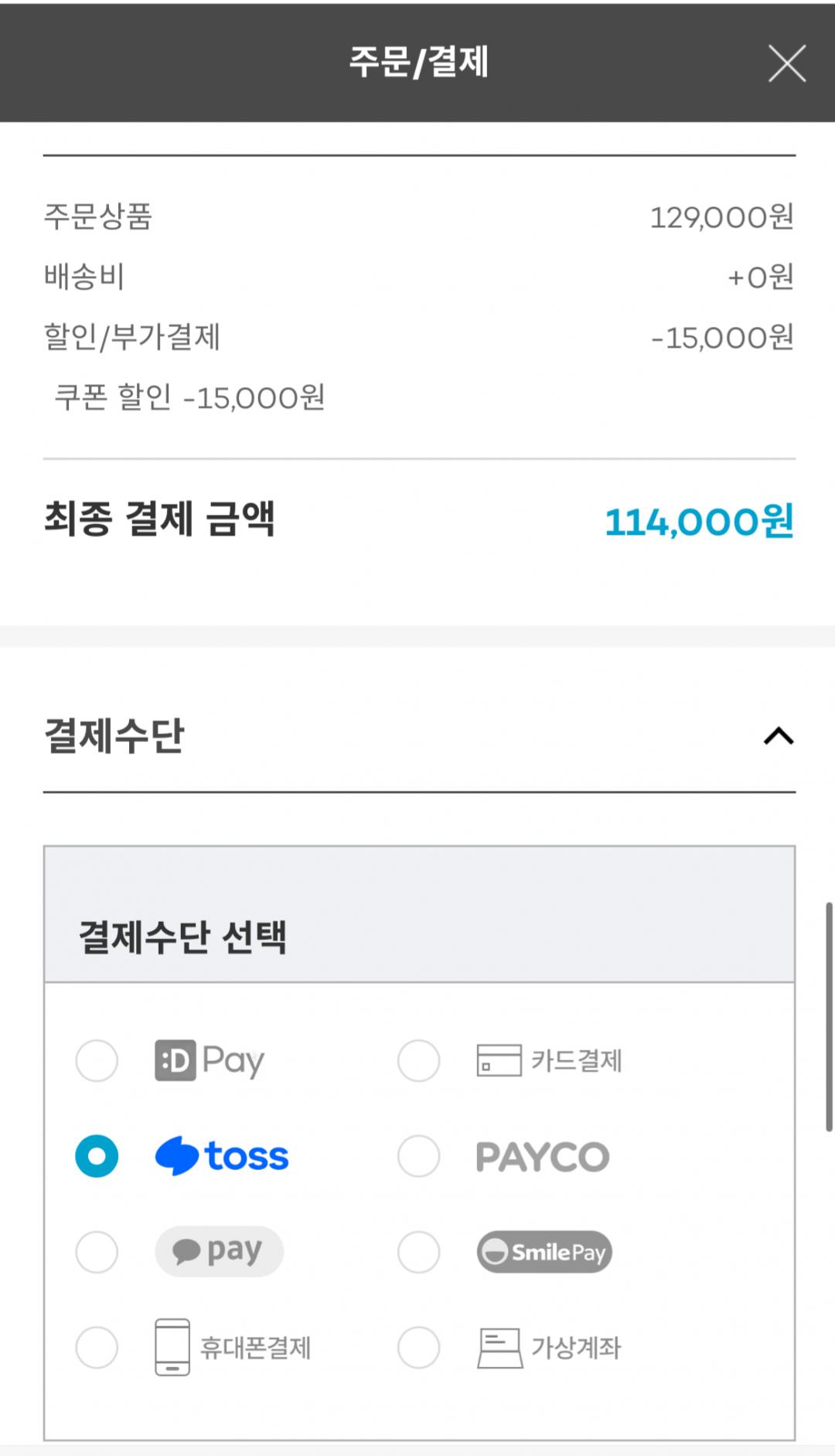Viewport: 835px width, 1456px height.
Task: Tap the SmilePay logo badge
Action: 544,1252
